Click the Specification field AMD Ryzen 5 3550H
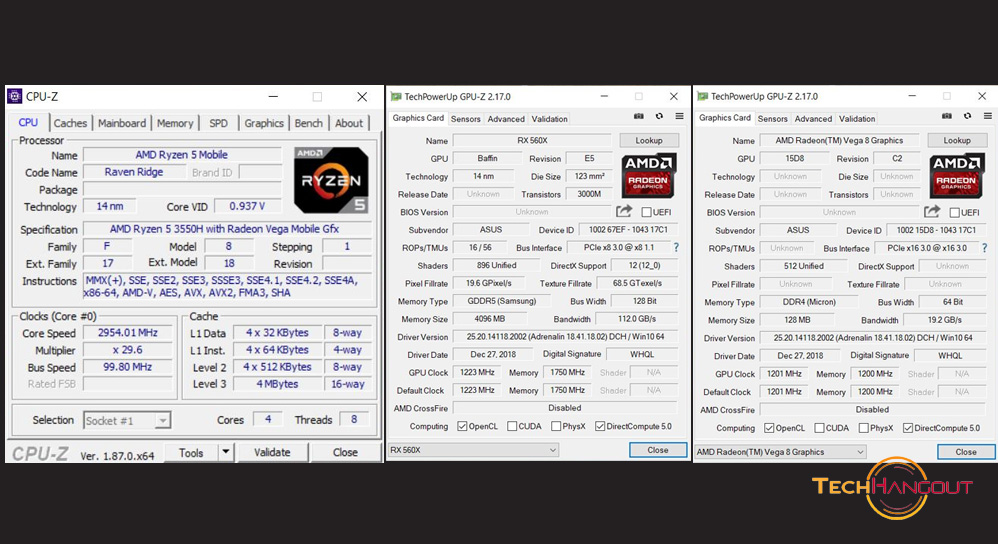Screen dimensions: 998x544 [x=227, y=229]
